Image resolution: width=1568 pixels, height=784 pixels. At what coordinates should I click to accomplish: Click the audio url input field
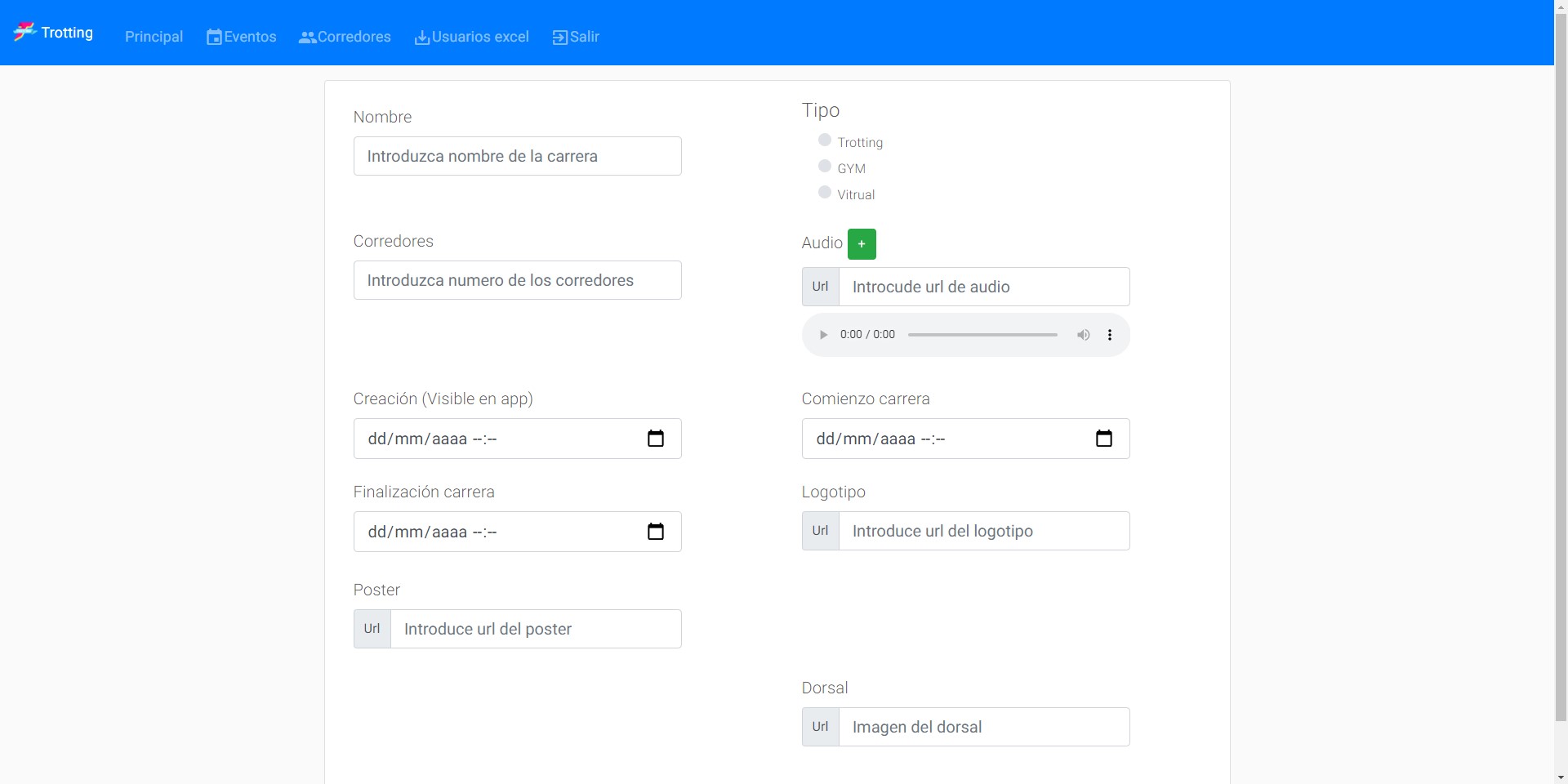(x=984, y=287)
